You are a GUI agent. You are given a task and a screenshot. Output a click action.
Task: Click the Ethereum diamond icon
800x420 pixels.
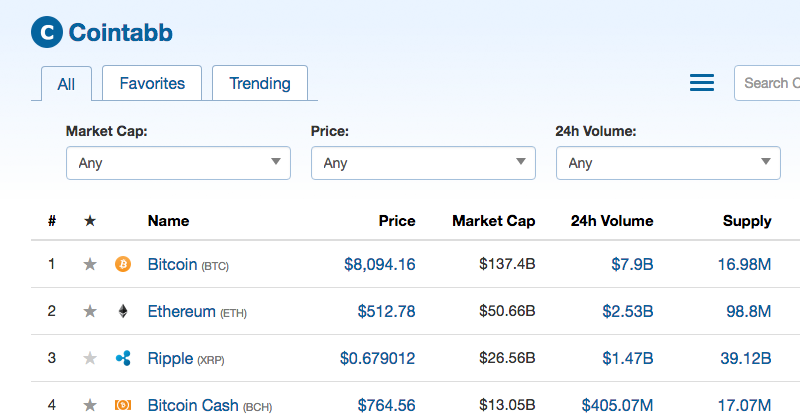(x=123, y=311)
